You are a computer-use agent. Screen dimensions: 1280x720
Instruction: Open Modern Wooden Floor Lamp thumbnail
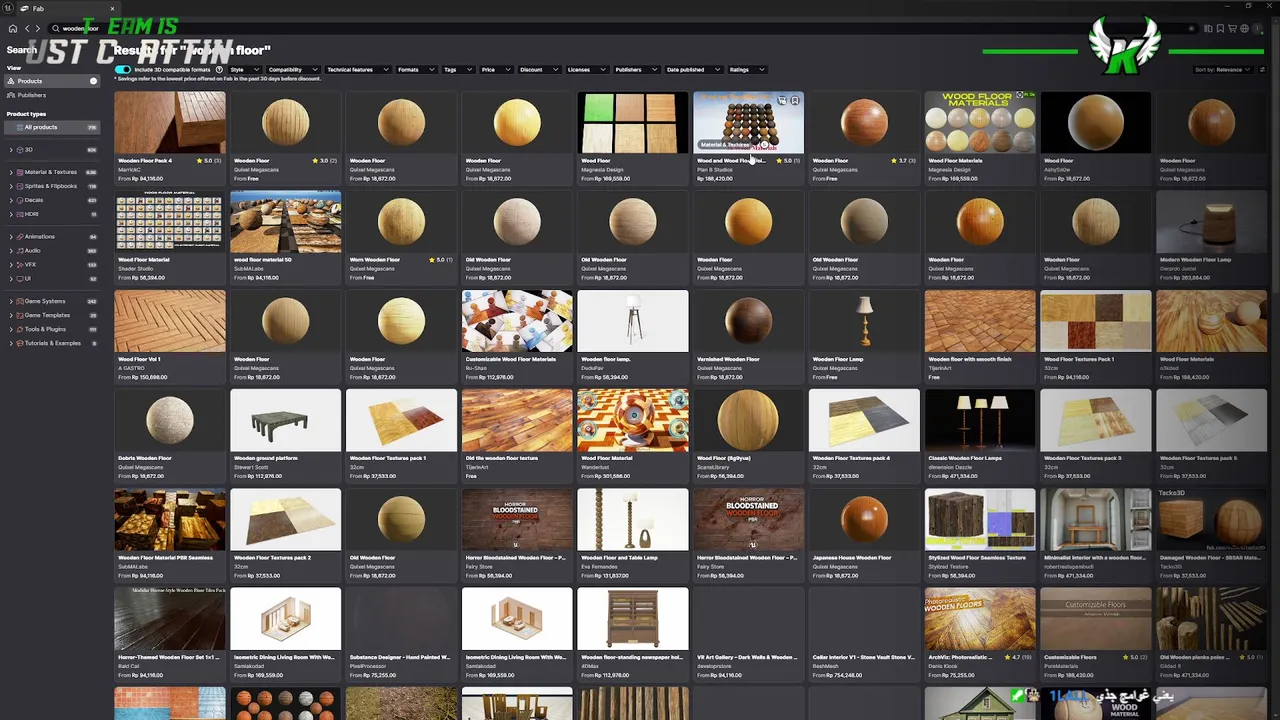tap(1211, 222)
